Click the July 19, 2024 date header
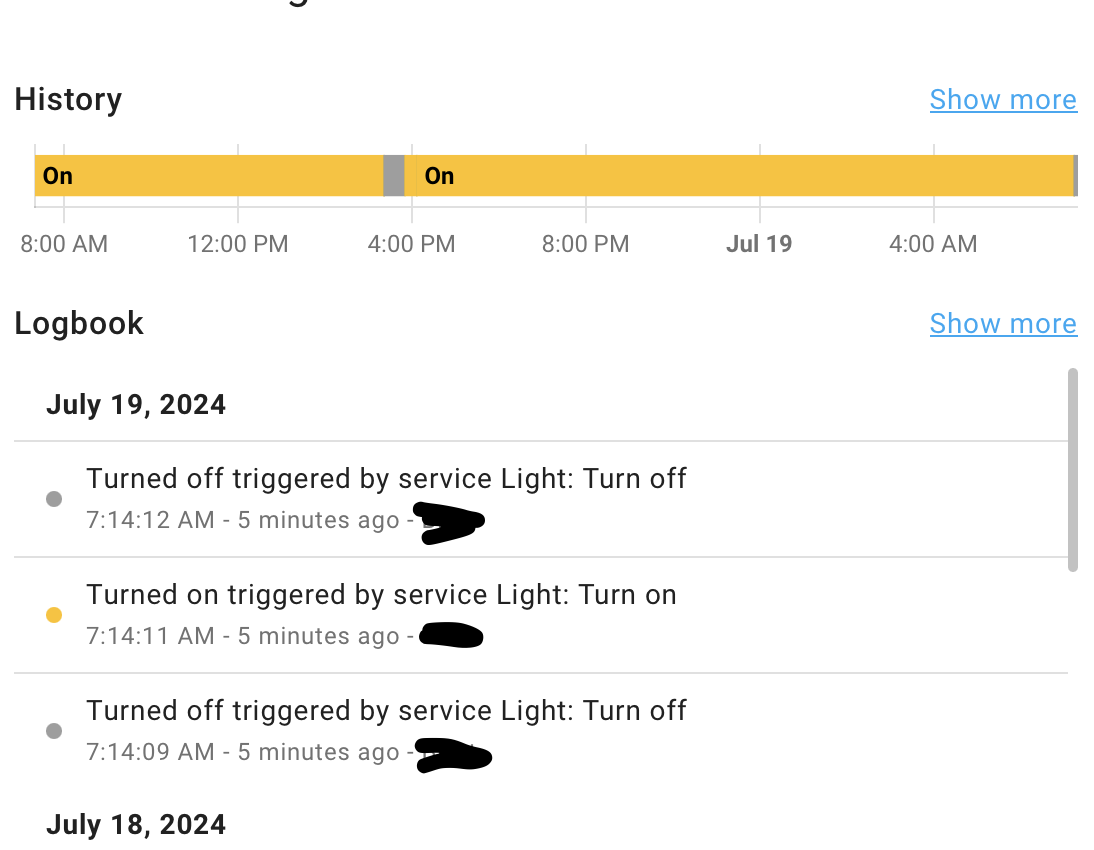The width and height of the screenshot is (1094, 850). [x=136, y=405]
